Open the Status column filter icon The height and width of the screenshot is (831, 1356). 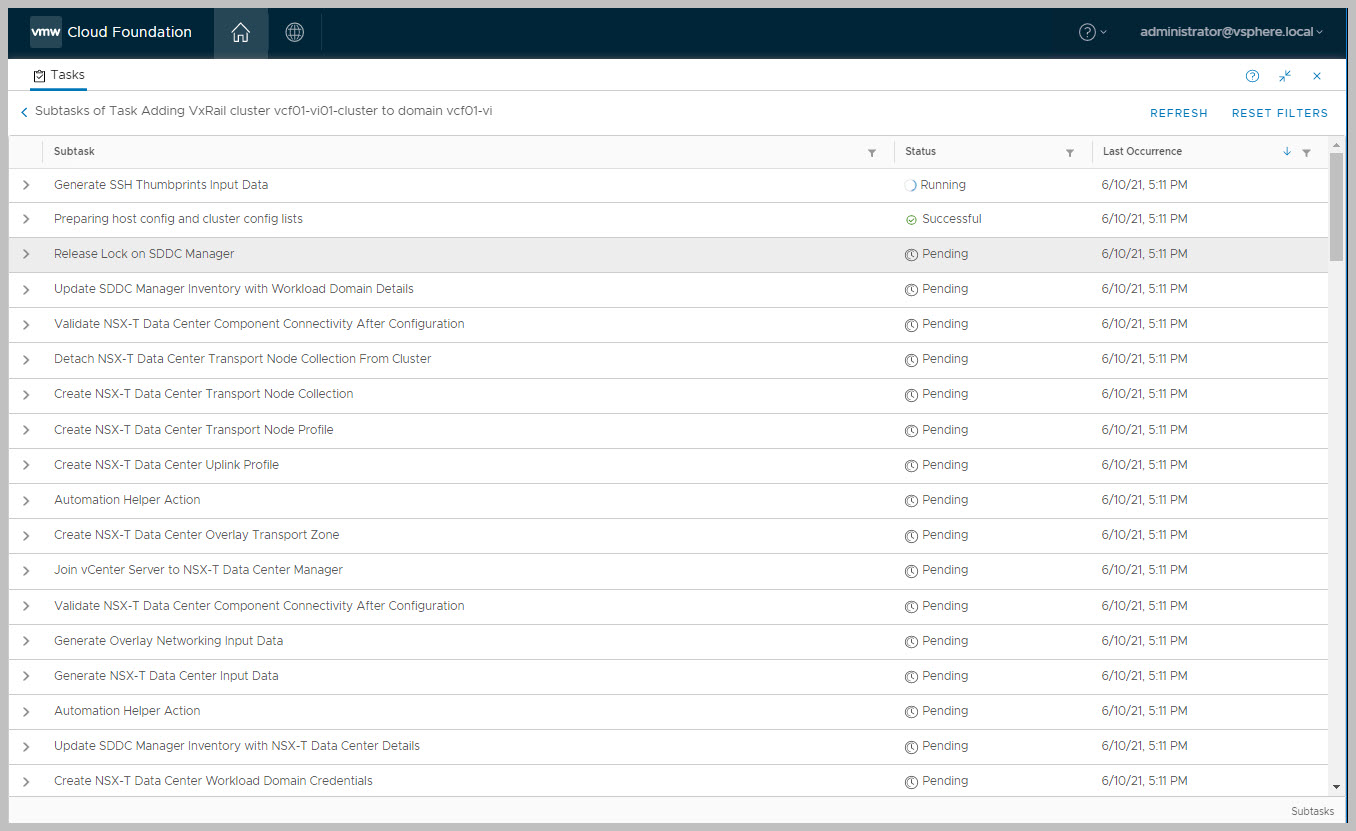pyautogui.click(x=1070, y=153)
